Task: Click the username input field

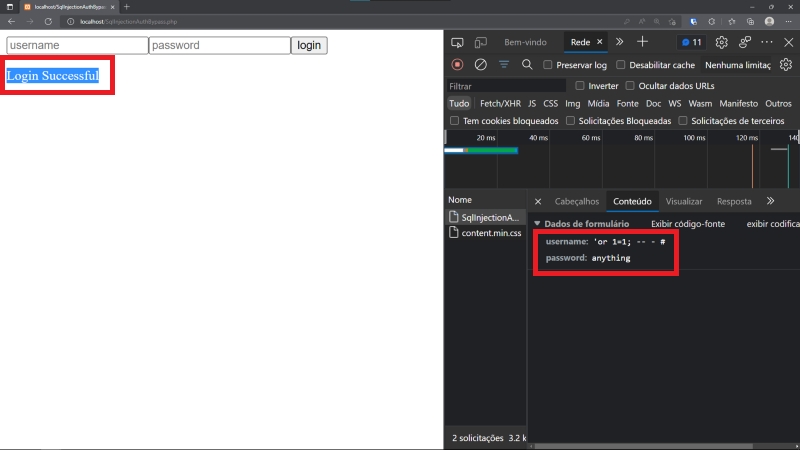Action: pyautogui.click(x=77, y=45)
